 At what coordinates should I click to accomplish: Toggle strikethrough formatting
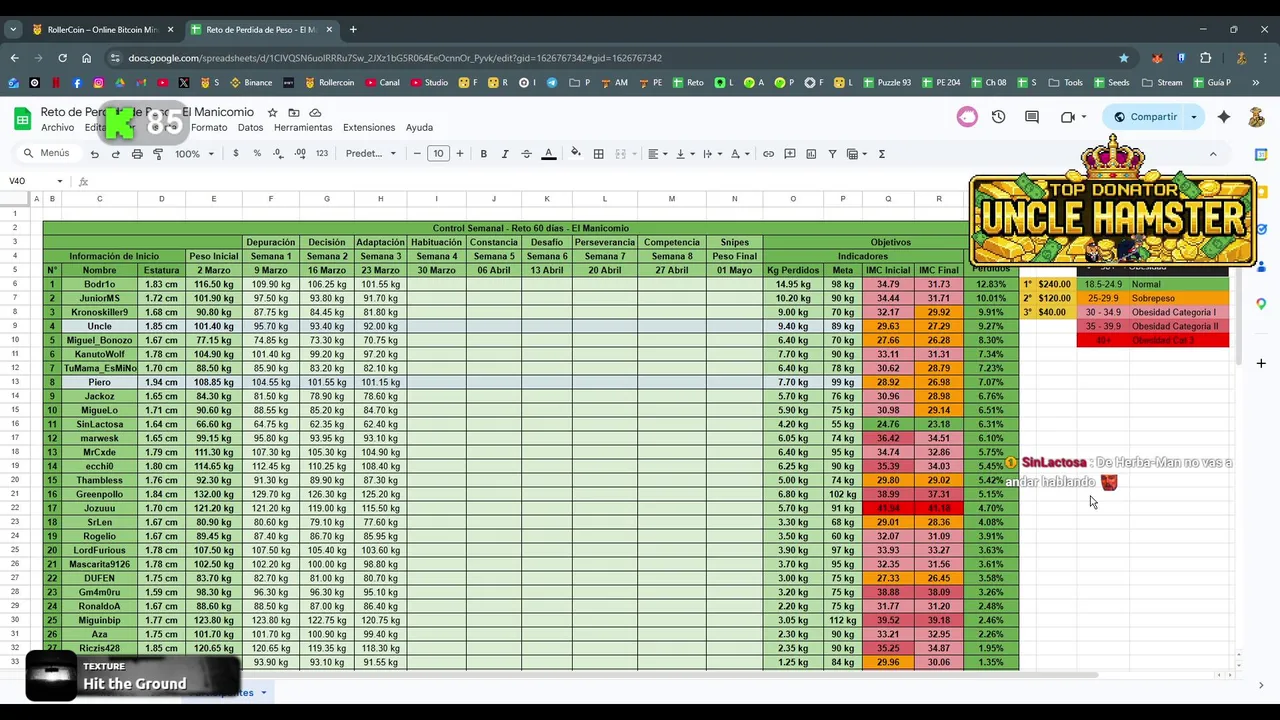[x=527, y=154]
